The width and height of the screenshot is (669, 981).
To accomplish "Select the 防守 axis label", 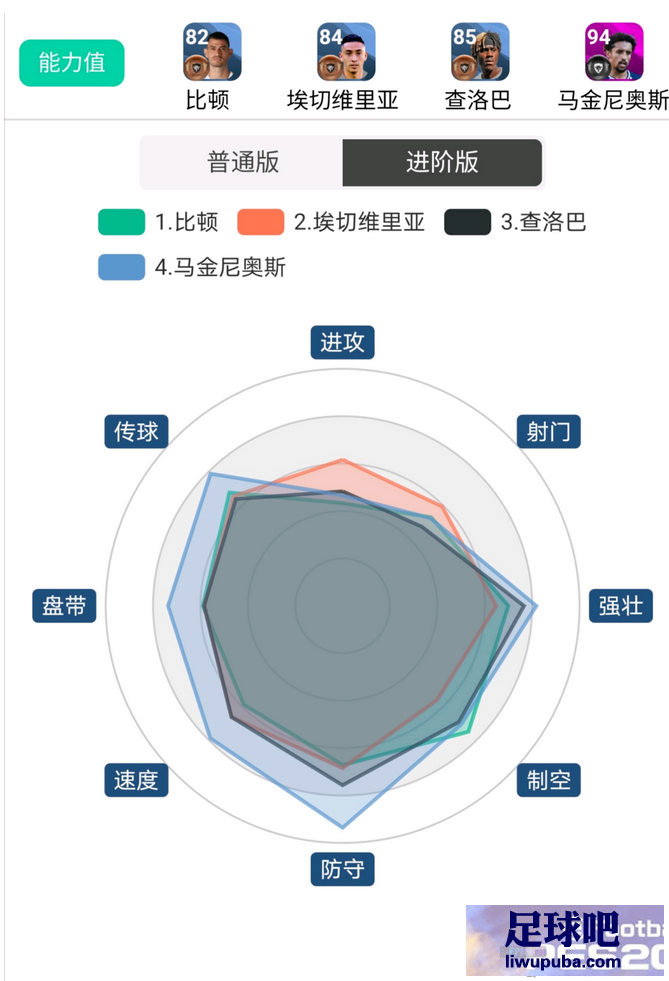I will tap(342, 869).
